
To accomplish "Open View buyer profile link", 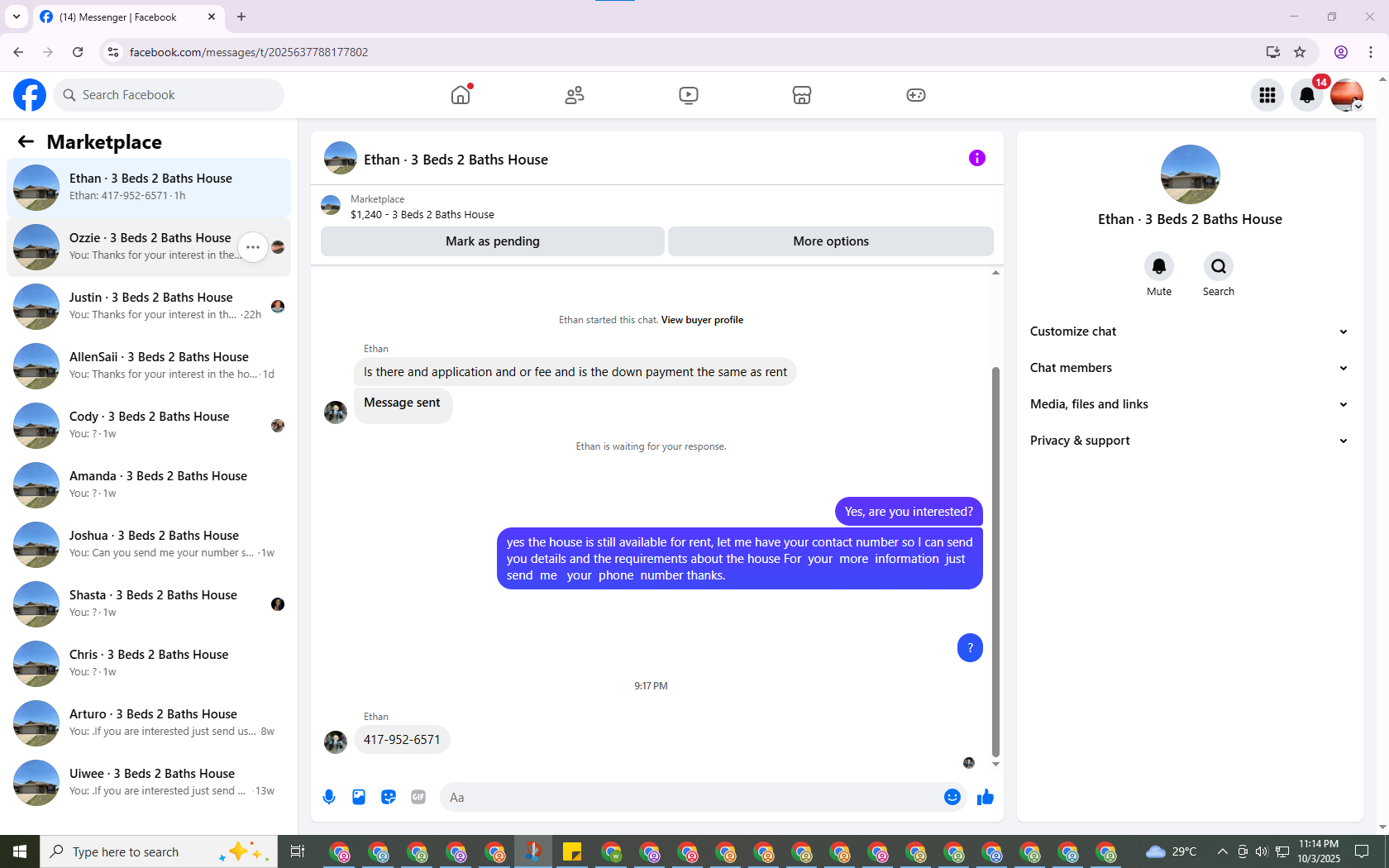I will 702,320.
